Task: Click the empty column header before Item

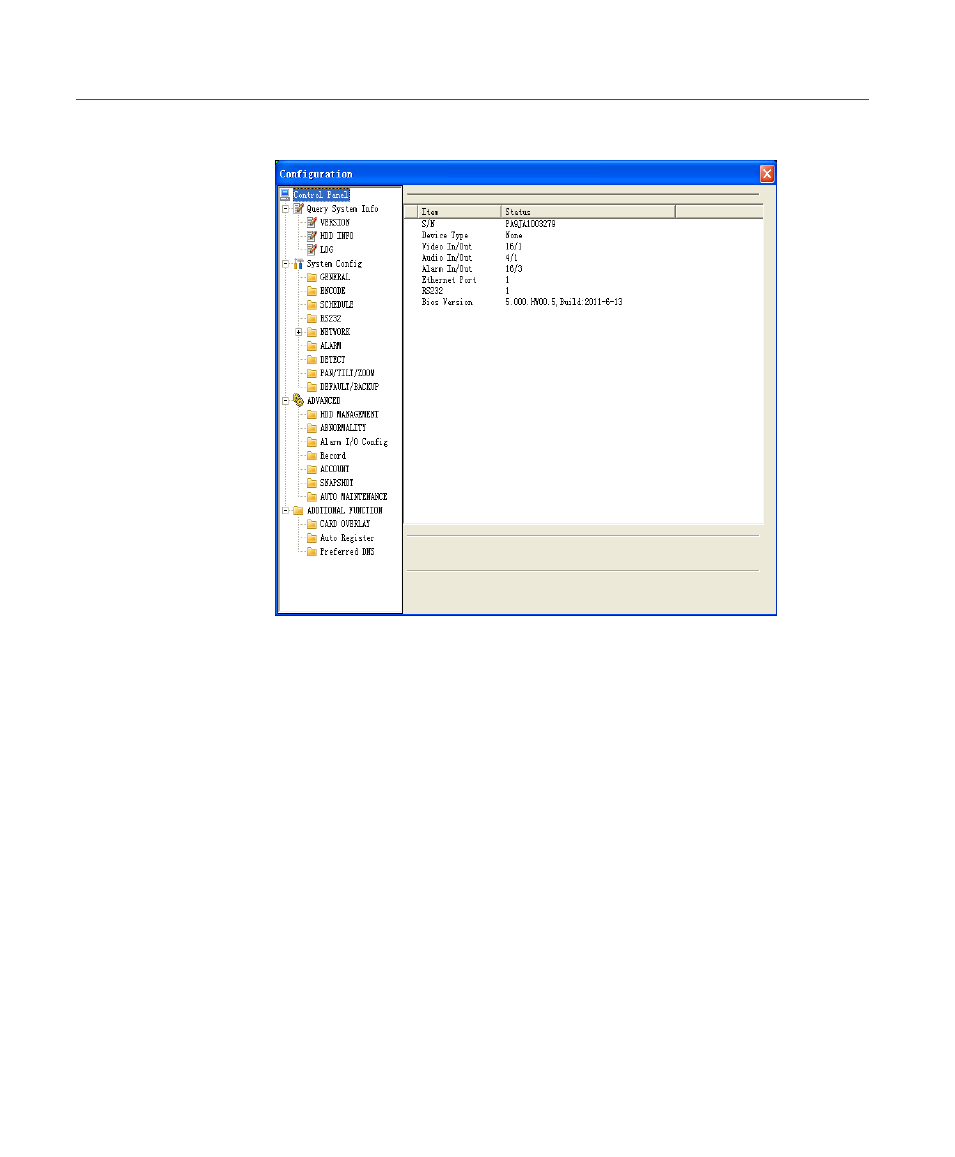Action: click(x=411, y=212)
